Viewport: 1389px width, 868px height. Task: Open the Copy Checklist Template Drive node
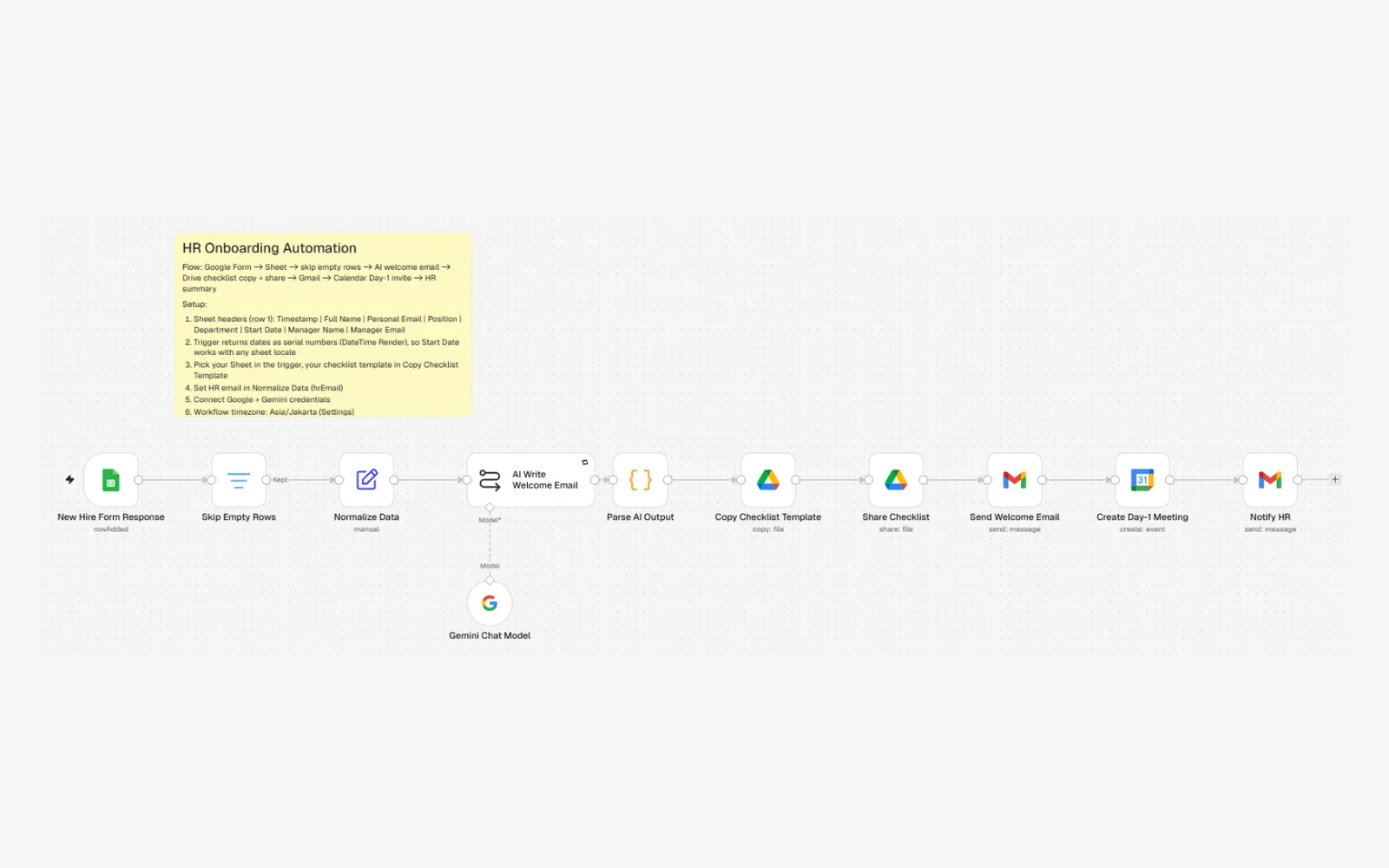tap(768, 480)
